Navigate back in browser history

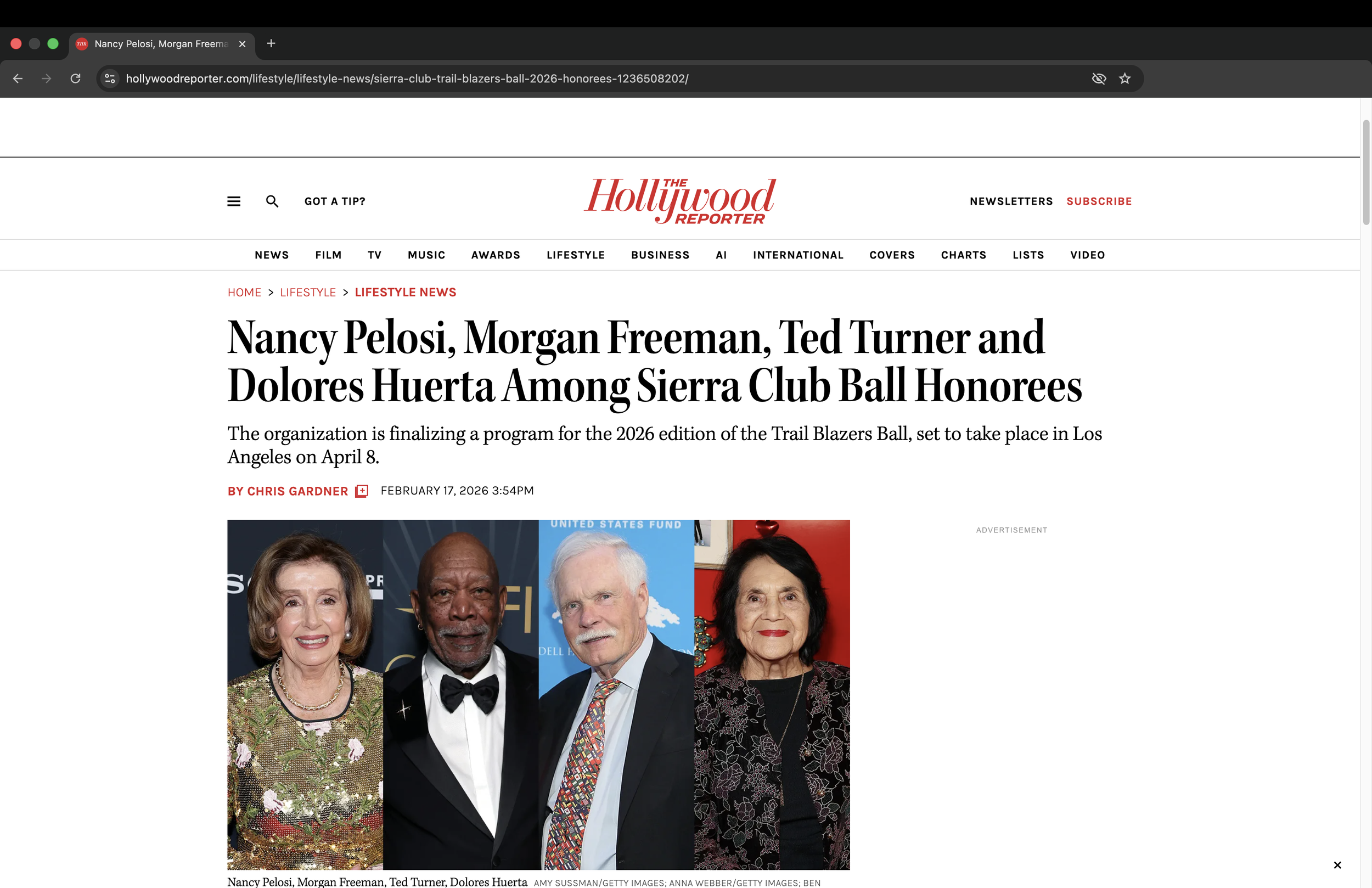[x=18, y=78]
